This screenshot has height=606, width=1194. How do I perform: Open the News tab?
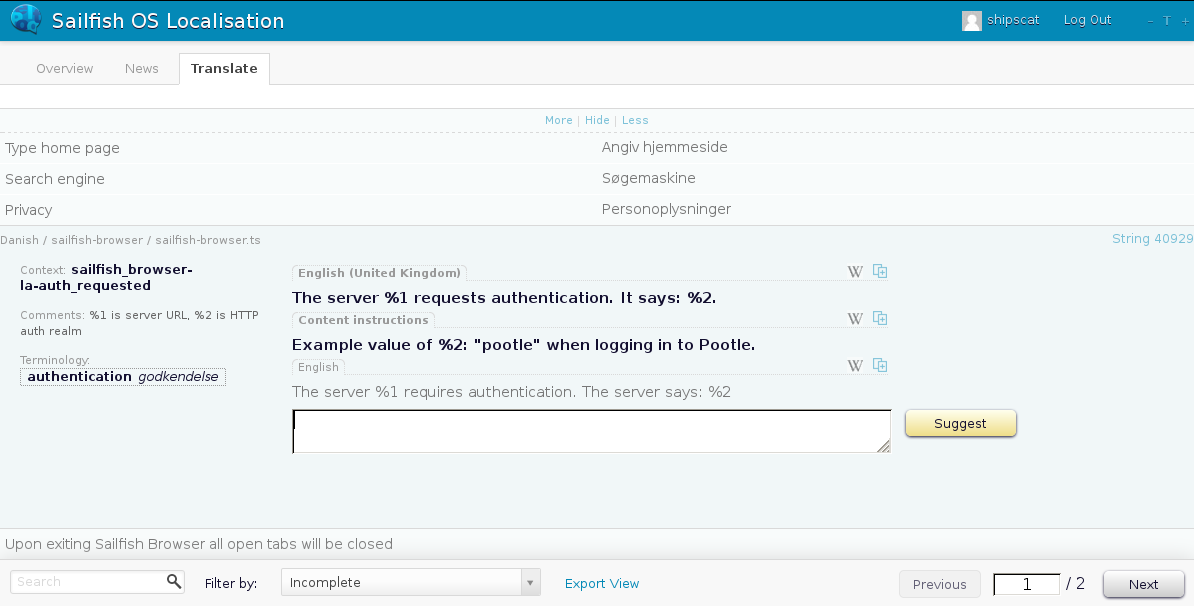[141, 69]
